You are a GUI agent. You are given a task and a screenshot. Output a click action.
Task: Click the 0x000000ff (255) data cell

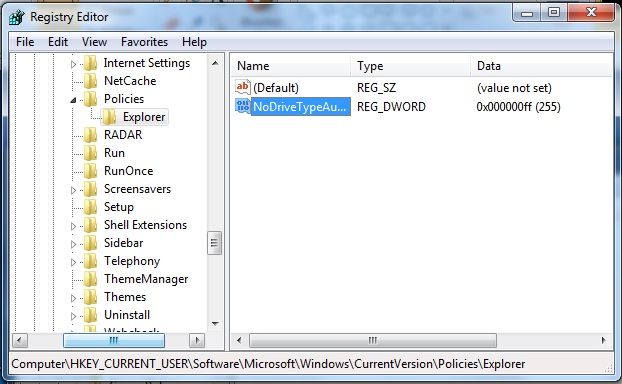518,107
